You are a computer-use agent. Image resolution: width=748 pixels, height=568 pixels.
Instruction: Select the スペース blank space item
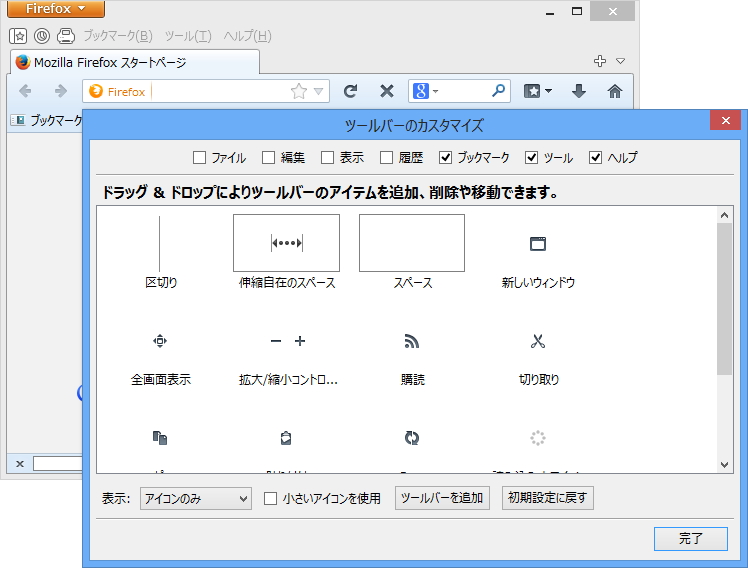pyautogui.click(x=412, y=252)
